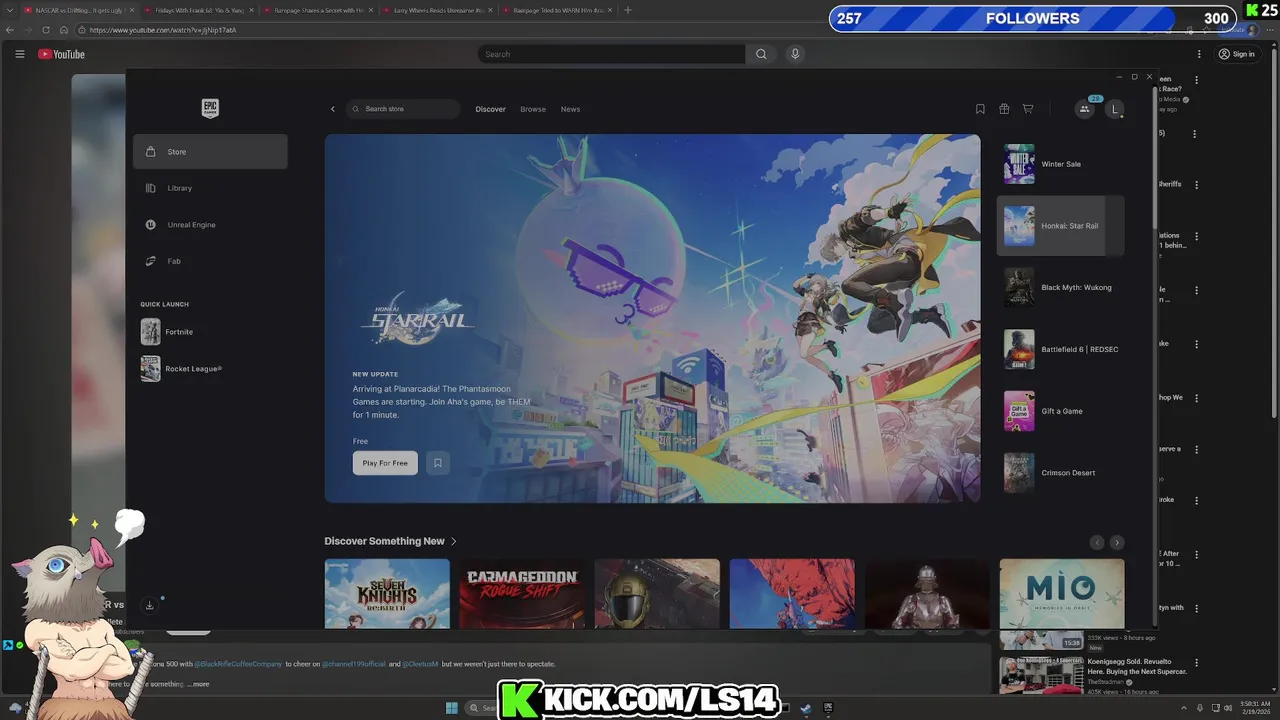Show next games with carousel right arrow
1280x720 pixels.
pos(1117,542)
